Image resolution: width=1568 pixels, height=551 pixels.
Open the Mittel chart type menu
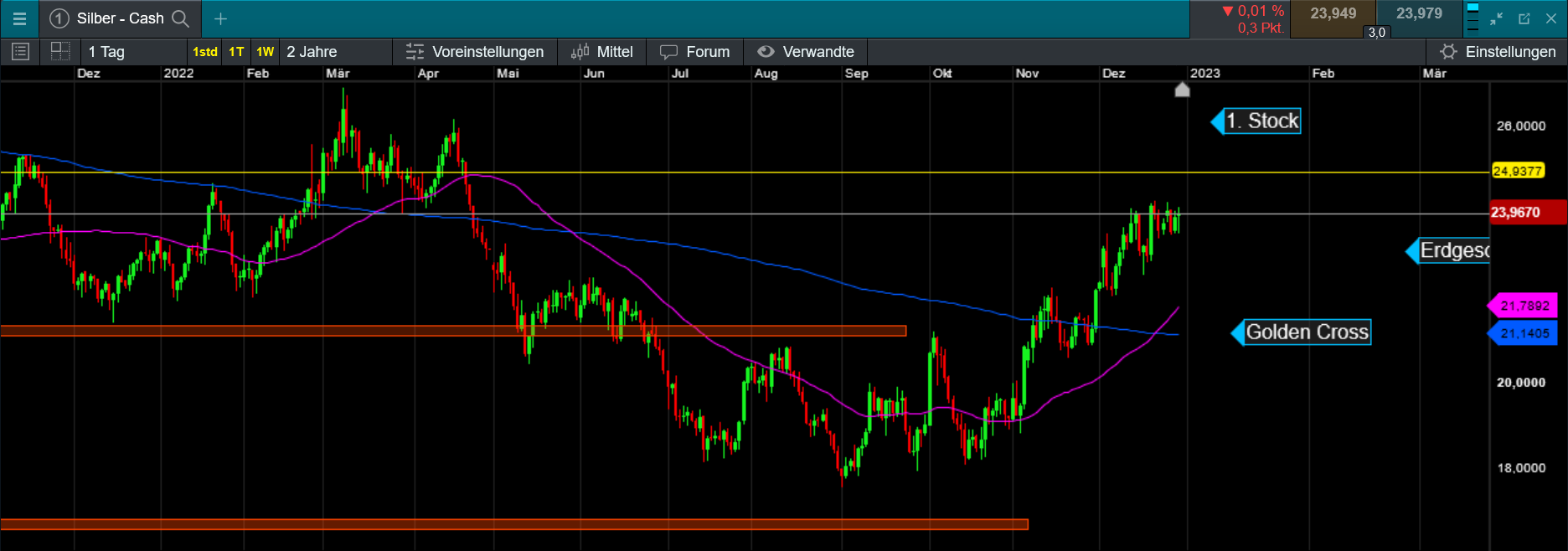coord(601,52)
